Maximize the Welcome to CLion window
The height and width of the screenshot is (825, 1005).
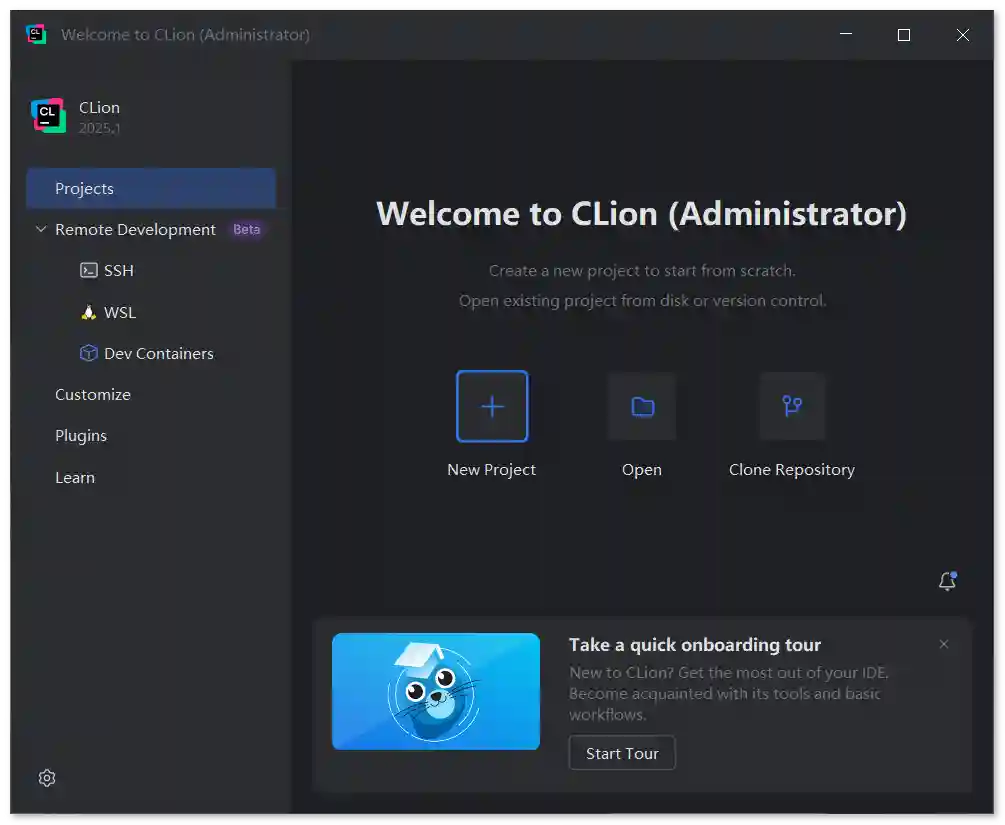click(904, 35)
